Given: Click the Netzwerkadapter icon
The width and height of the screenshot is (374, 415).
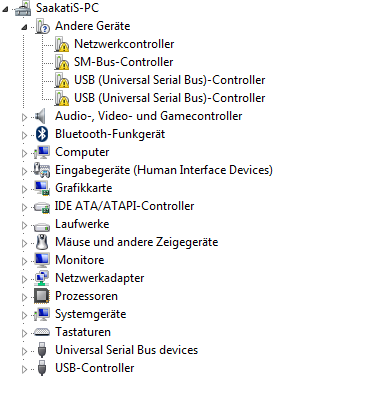Looking at the screenshot, I should [x=42, y=278].
